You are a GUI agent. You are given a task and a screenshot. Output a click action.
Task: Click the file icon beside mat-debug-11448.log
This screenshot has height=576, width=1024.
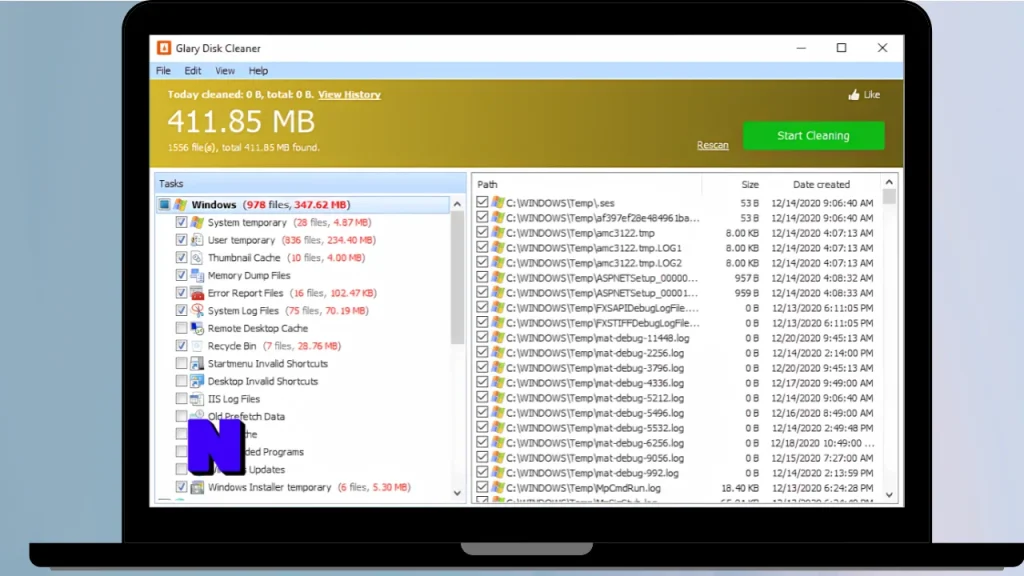(x=498, y=338)
